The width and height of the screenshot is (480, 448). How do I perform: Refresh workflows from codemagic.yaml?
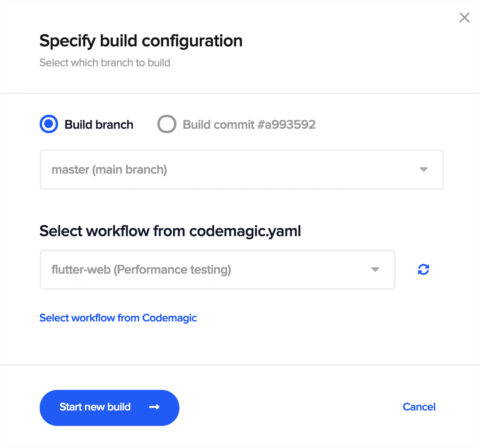coord(423,269)
